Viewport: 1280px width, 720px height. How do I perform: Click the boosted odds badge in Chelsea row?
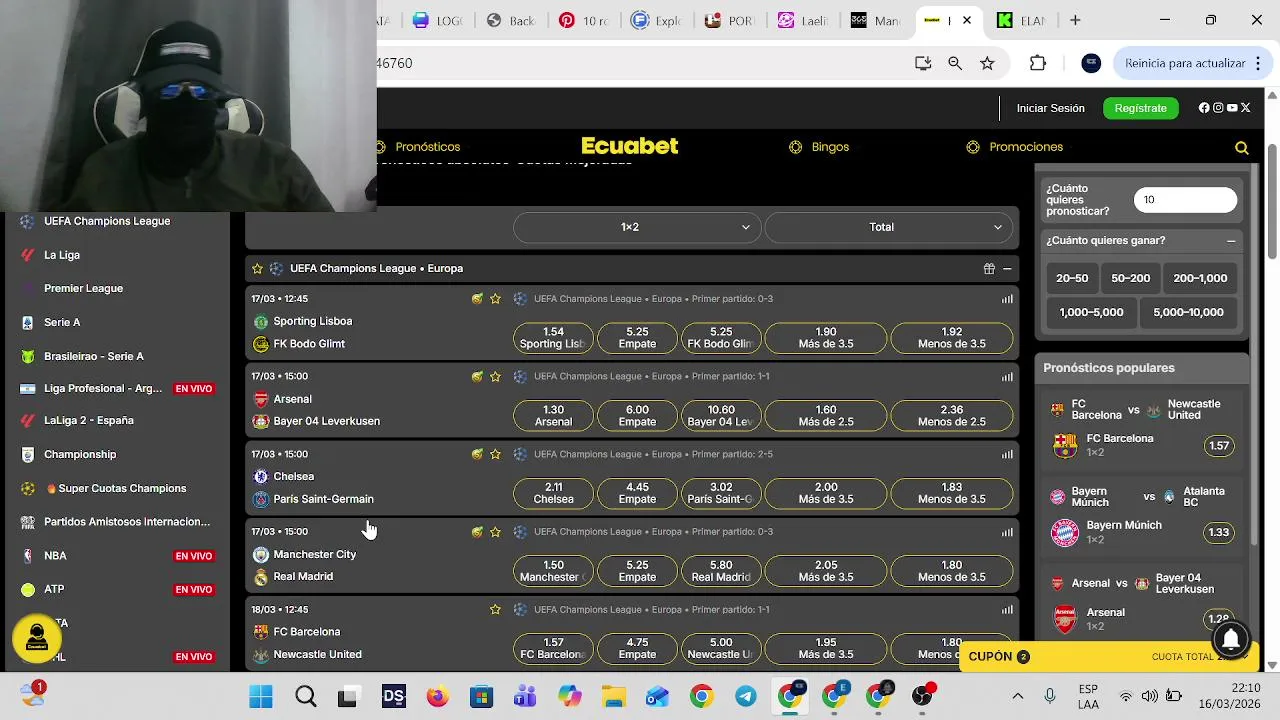[x=477, y=454]
